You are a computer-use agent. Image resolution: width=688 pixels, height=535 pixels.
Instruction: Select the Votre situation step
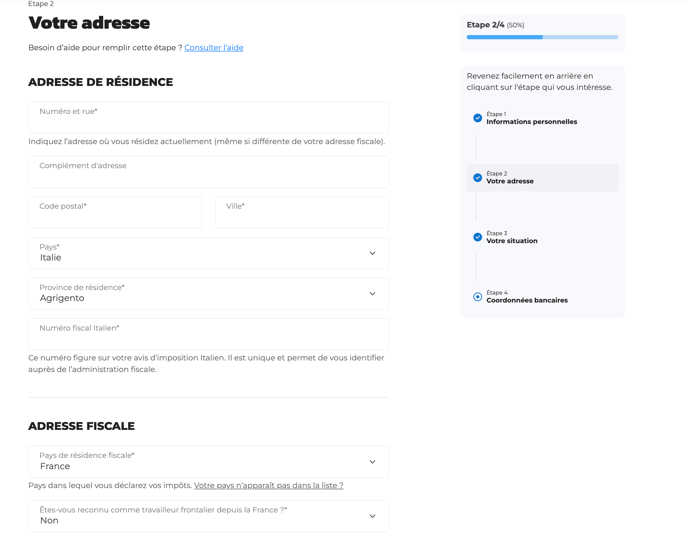click(x=512, y=241)
